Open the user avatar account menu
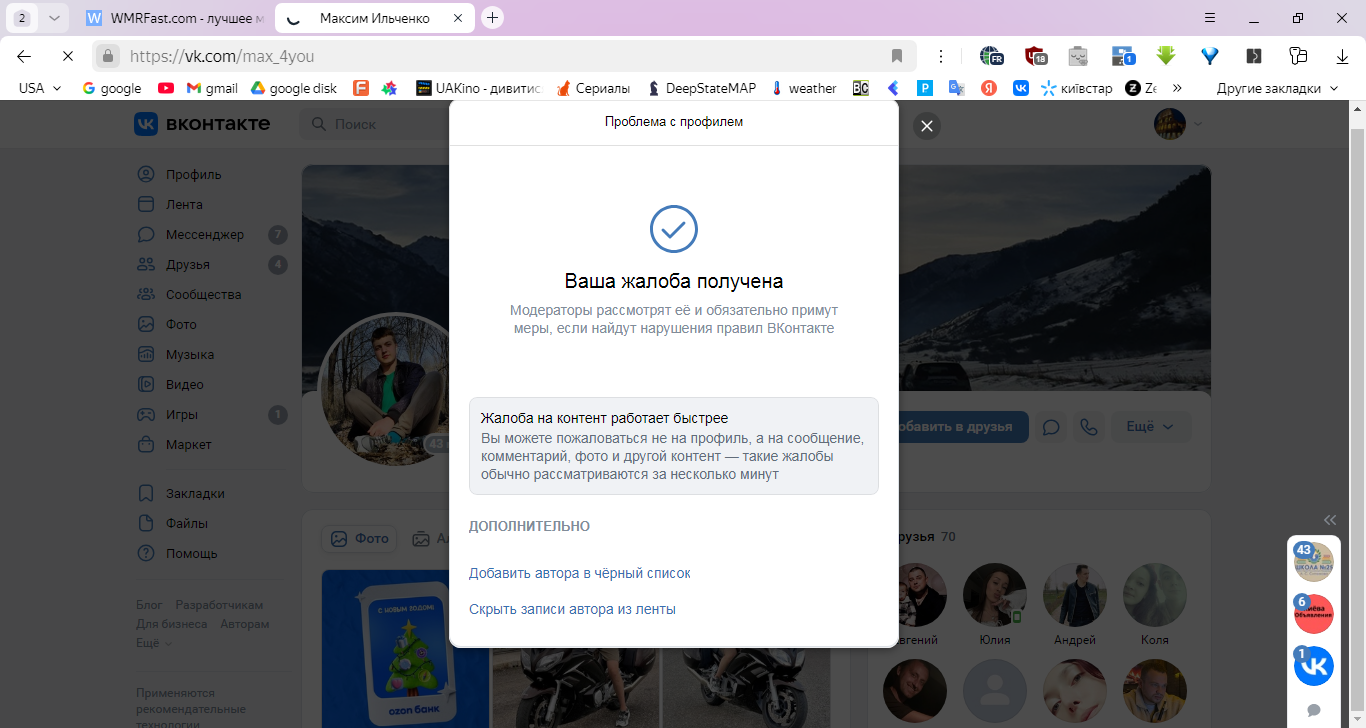 [1177, 124]
